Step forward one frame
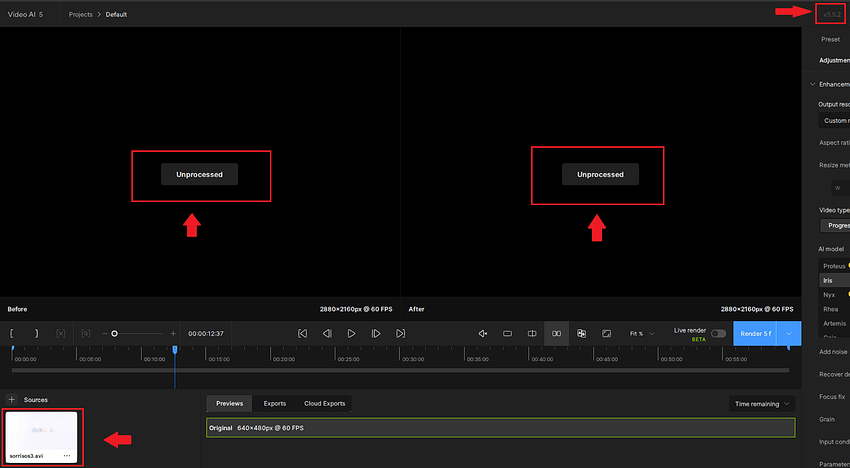The height and width of the screenshot is (468, 850). point(376,333)
